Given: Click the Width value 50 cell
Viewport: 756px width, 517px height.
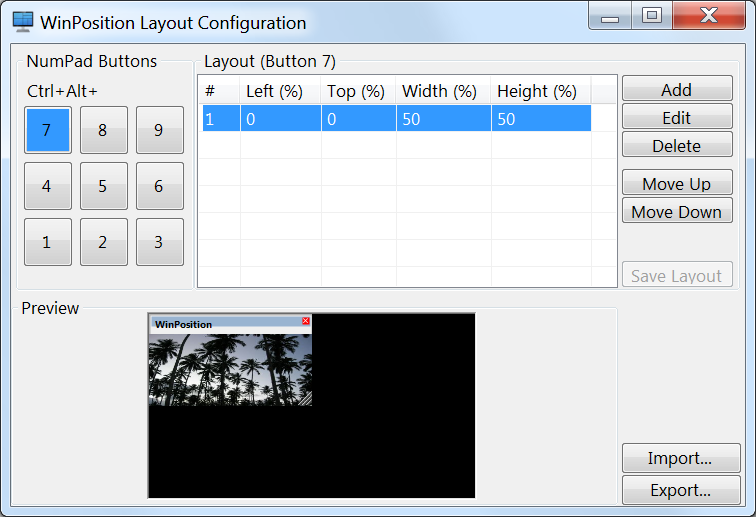Looking at the screenshot, I should coord(444,118).
